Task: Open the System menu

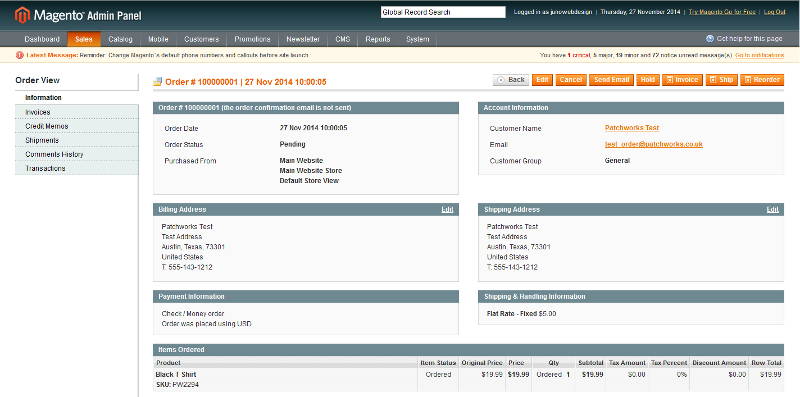Action: [x=417, y=39]
